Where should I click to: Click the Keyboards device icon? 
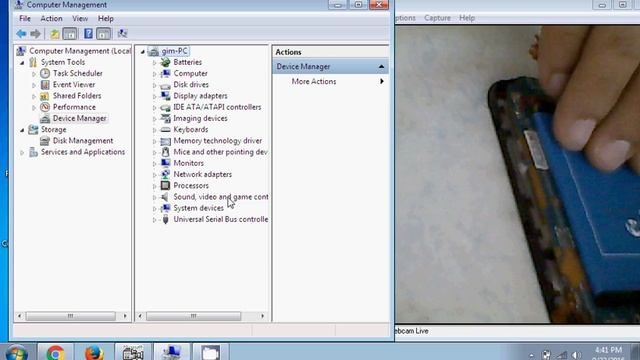[x=165, y=130]
